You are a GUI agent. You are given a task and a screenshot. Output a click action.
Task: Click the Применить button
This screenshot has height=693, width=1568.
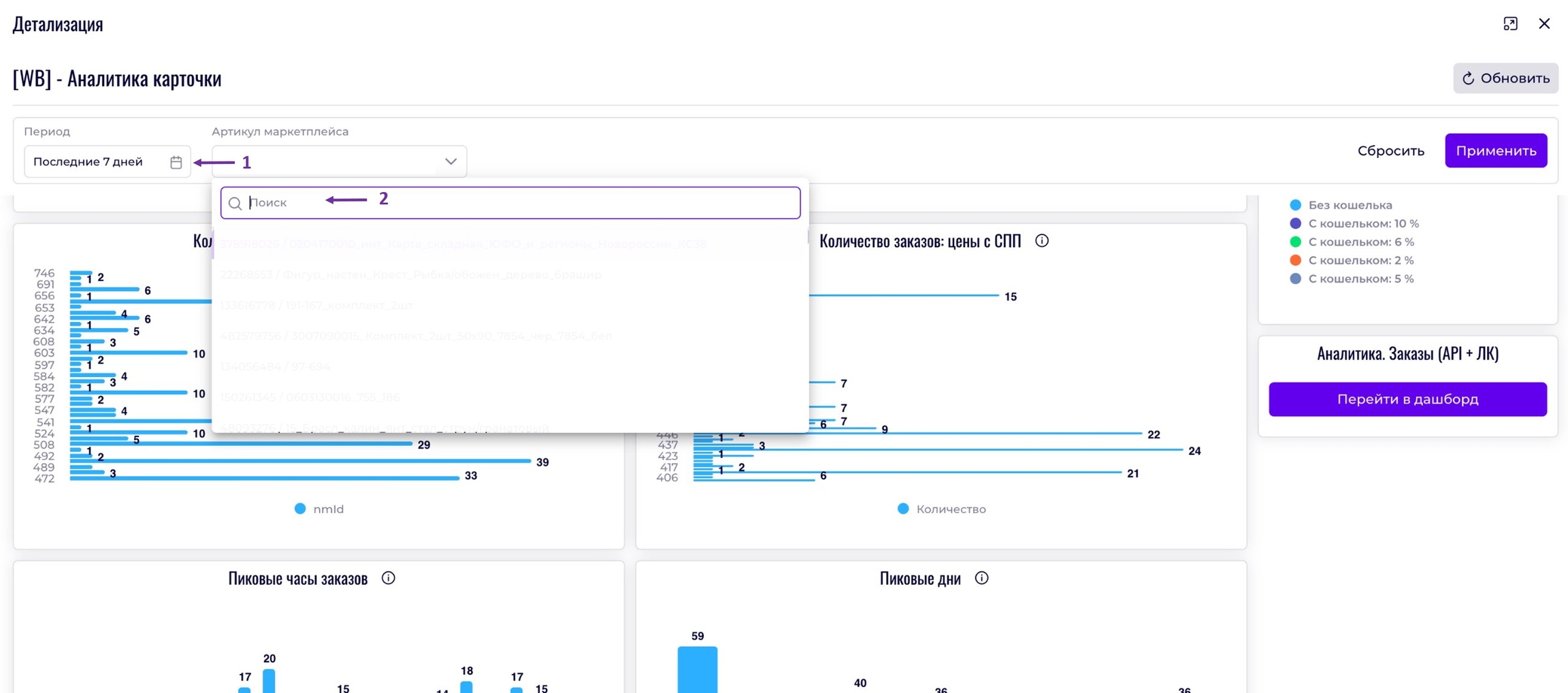1495,150
